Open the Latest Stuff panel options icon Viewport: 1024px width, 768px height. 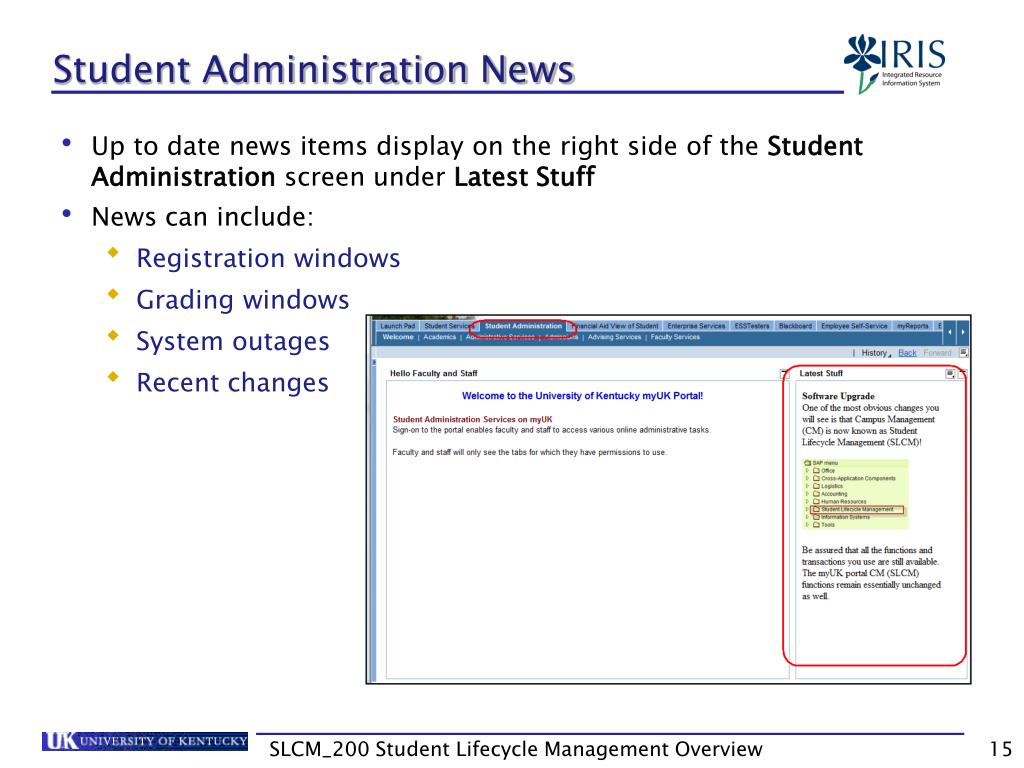tap(950, 374)
